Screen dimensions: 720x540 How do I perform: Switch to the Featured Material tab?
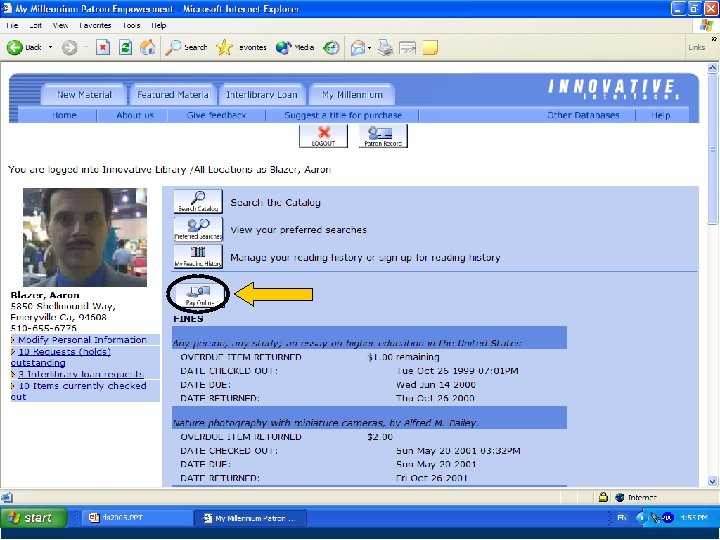[173, 95]
